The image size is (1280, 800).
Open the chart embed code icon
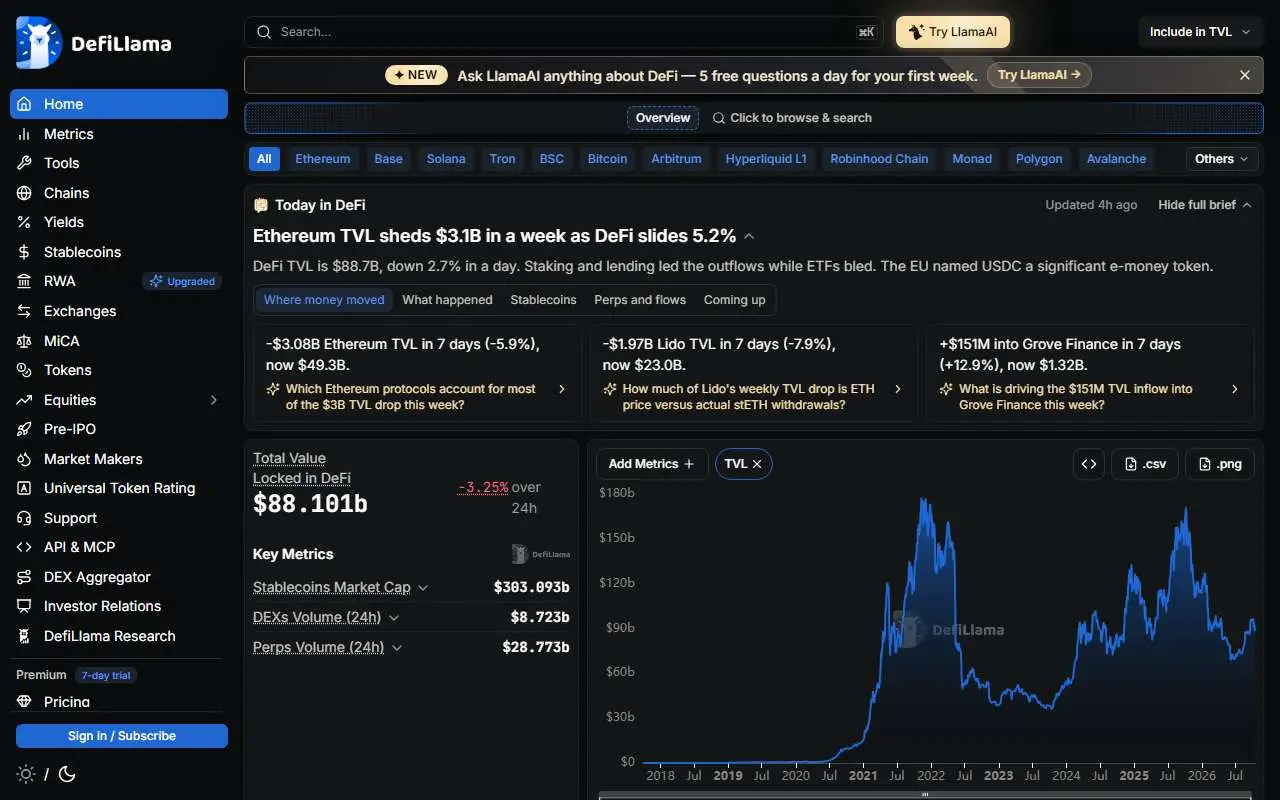click(x=1089, y=464)
